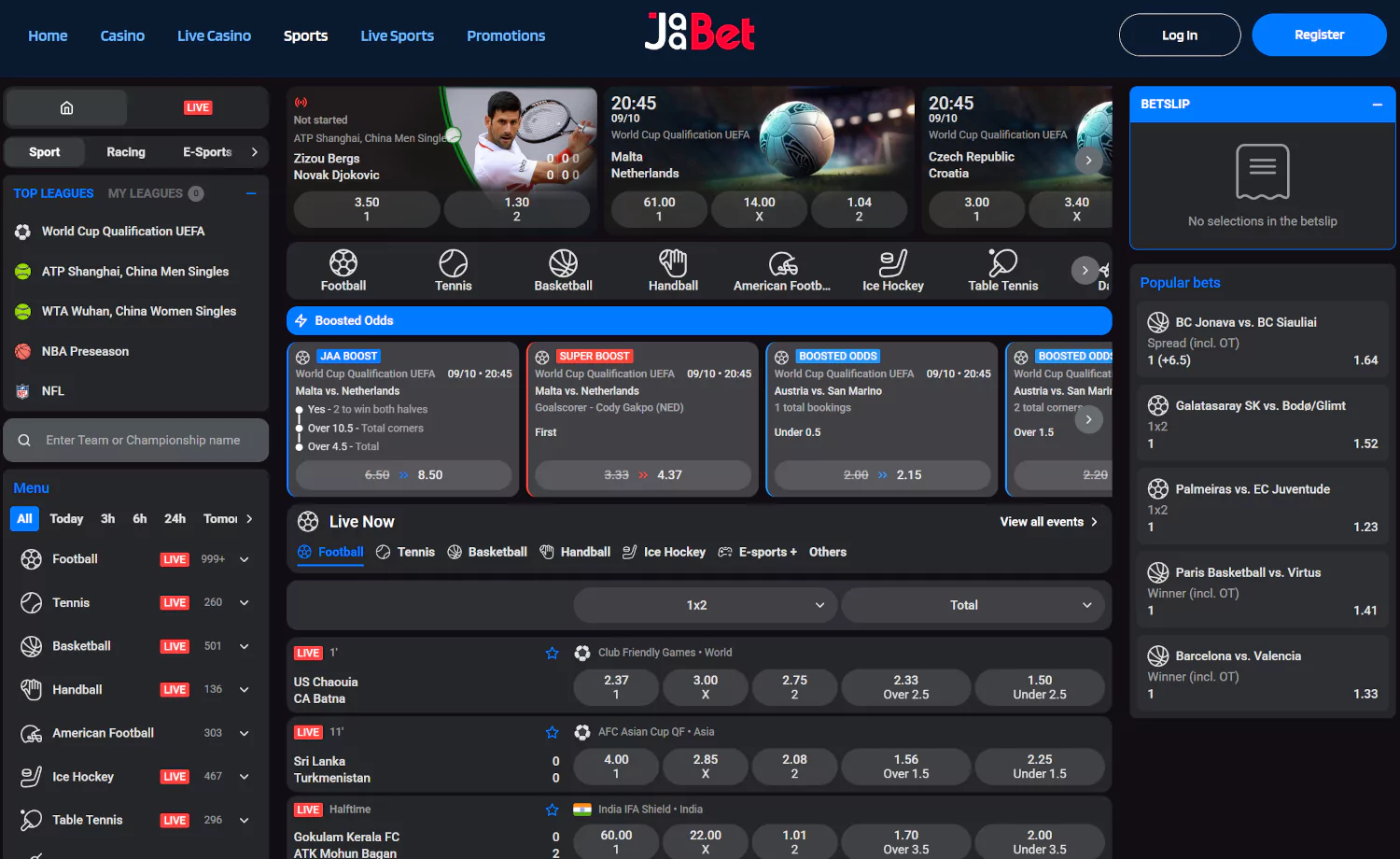
Task: Switch Live Now to Tennis tab
Action: click(x=405, y=552)
